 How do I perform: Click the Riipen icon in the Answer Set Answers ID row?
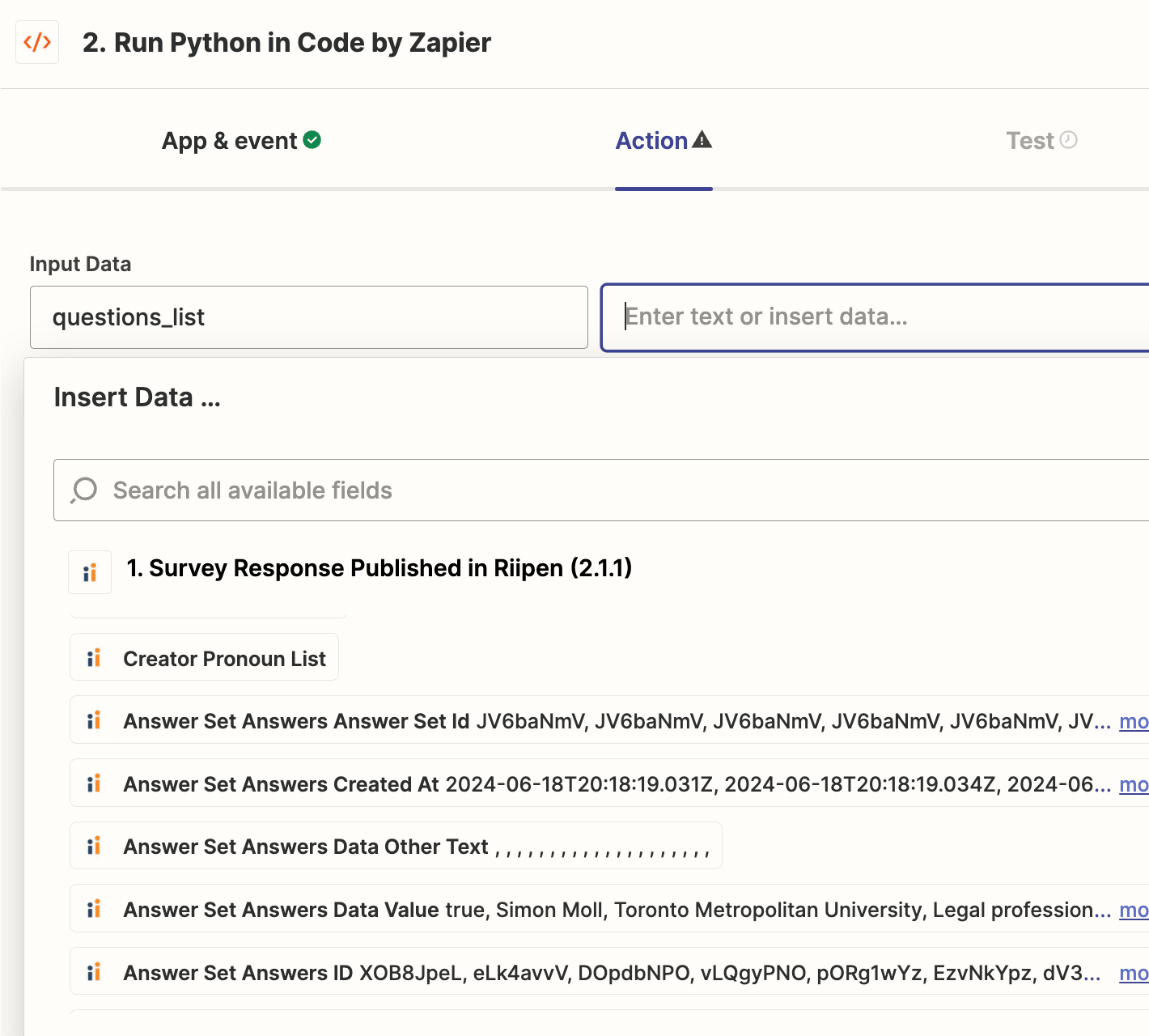pyautogui.click(x=94, y=972)
